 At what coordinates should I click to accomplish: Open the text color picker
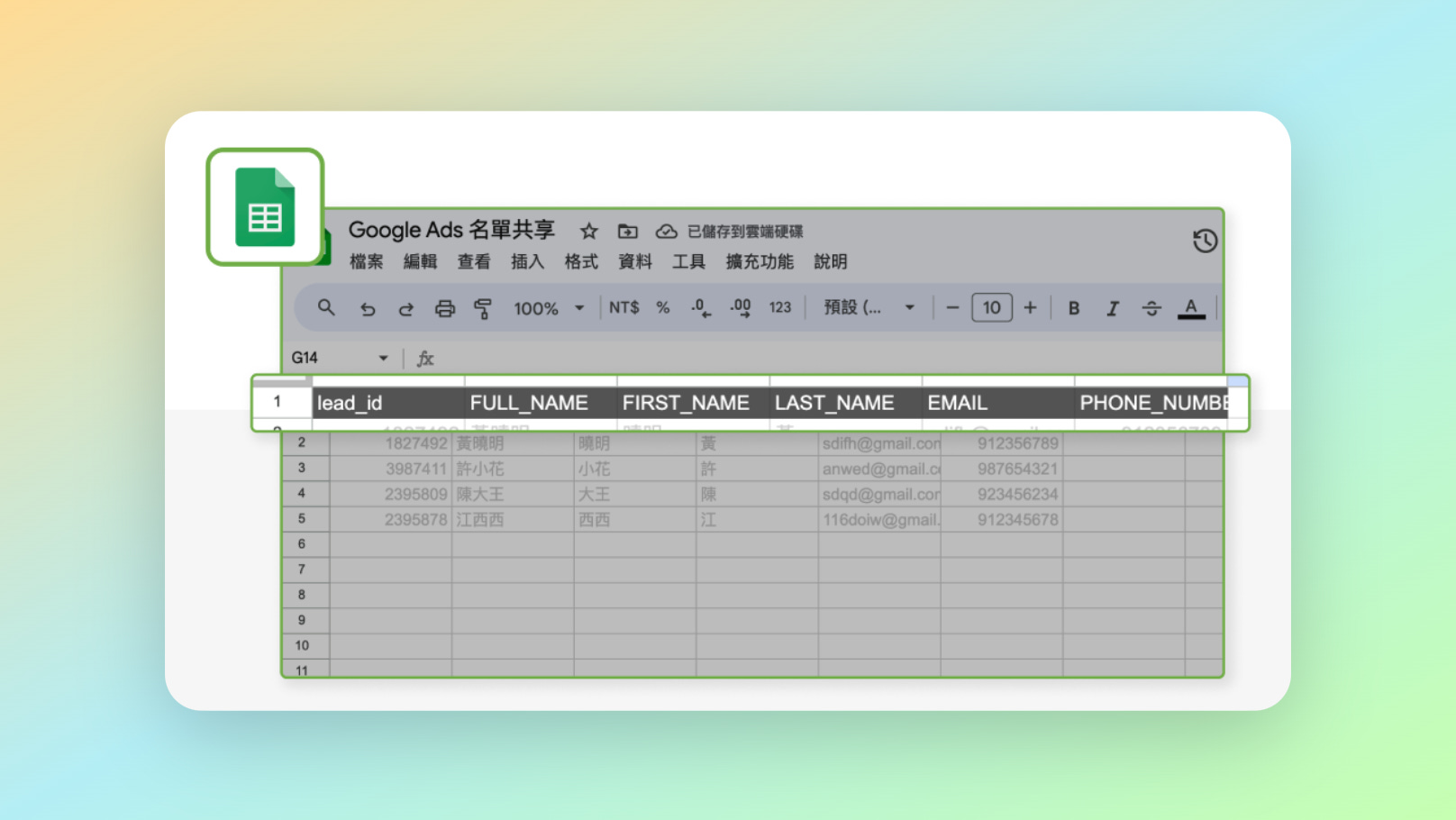[1191, 308]
